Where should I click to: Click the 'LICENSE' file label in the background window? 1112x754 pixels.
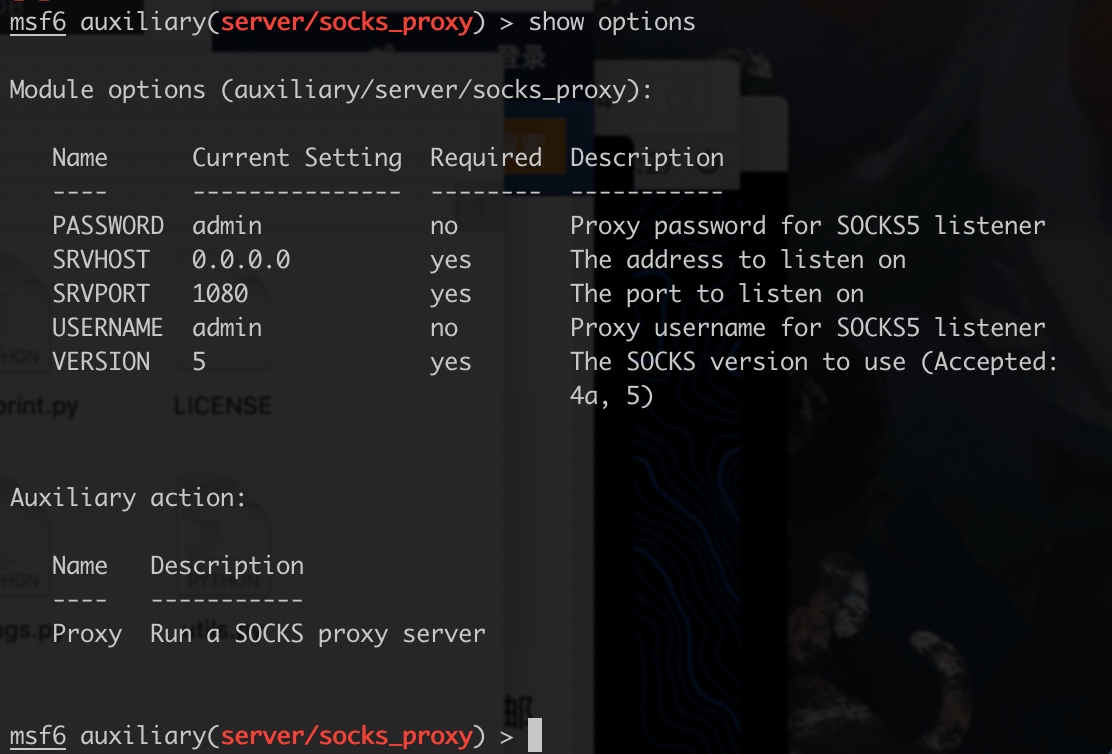point(223,406)
